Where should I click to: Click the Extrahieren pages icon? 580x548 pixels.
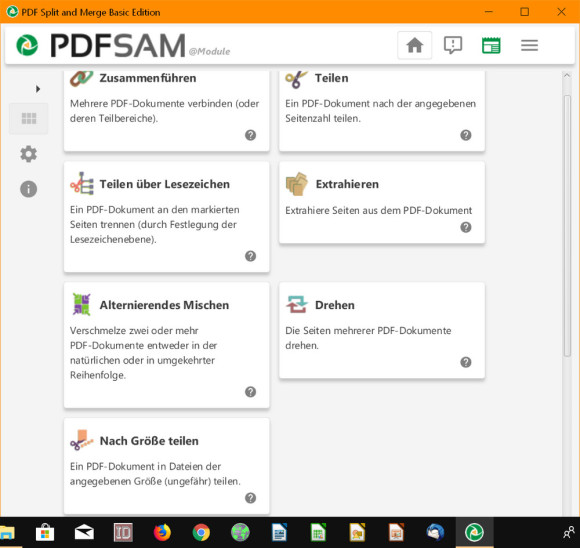coord(297,184)
